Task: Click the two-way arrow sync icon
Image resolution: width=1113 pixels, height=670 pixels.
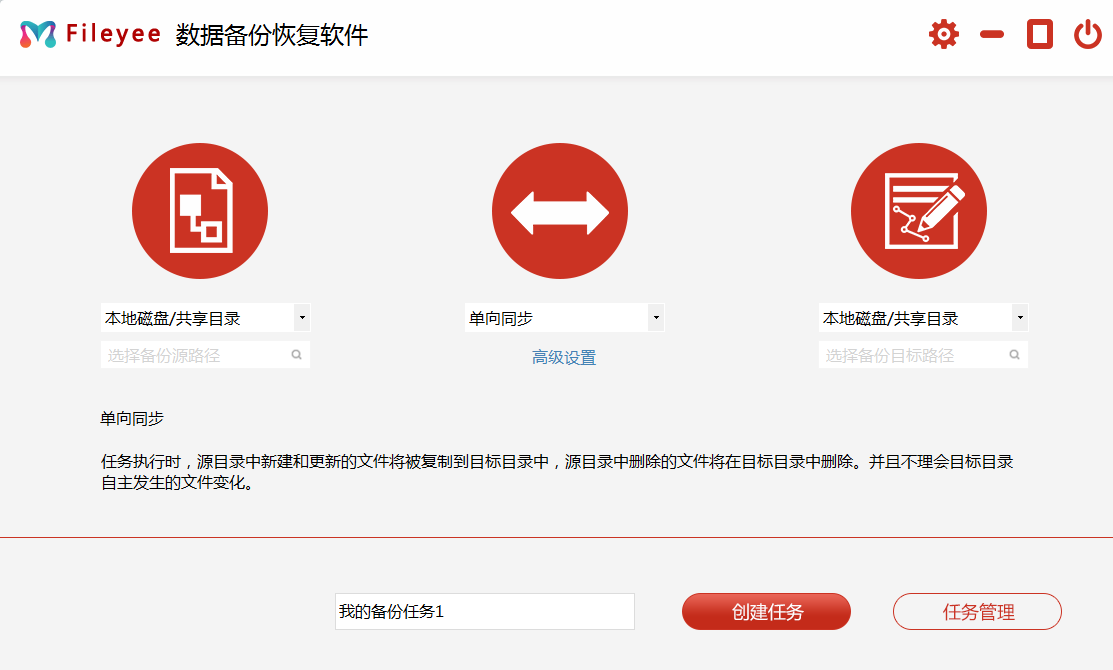Action: (560, 210)
